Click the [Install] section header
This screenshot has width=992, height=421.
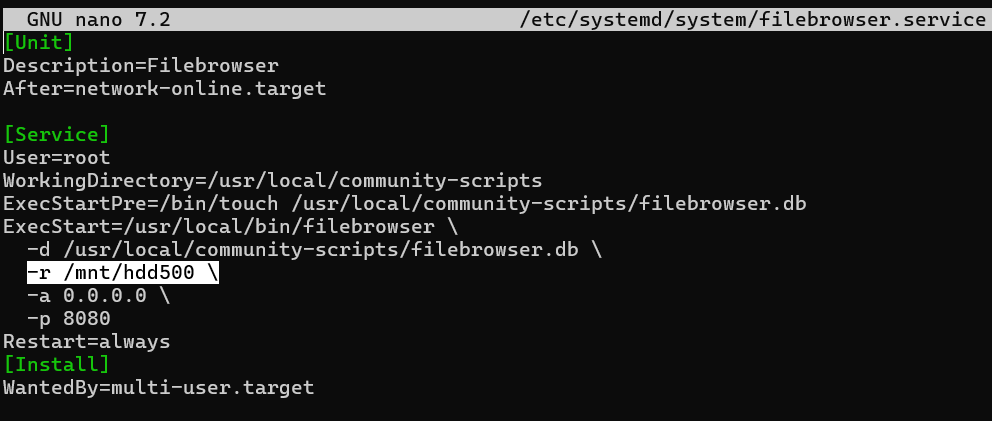coord(56,364)
